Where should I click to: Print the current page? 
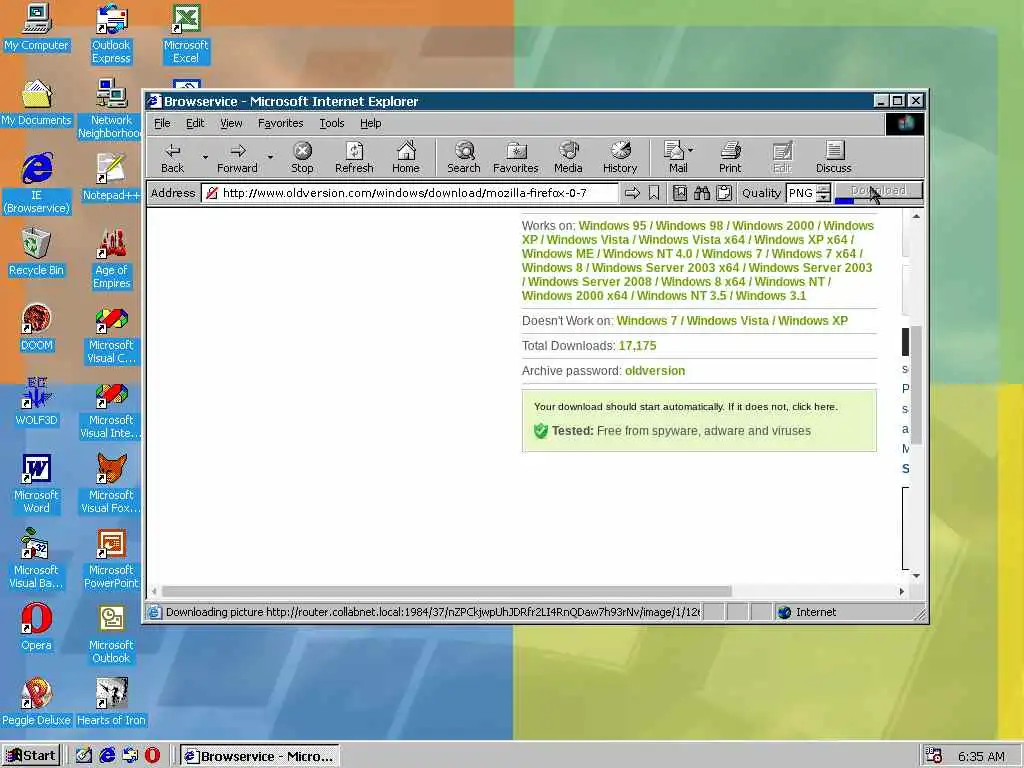coord(730,157)
